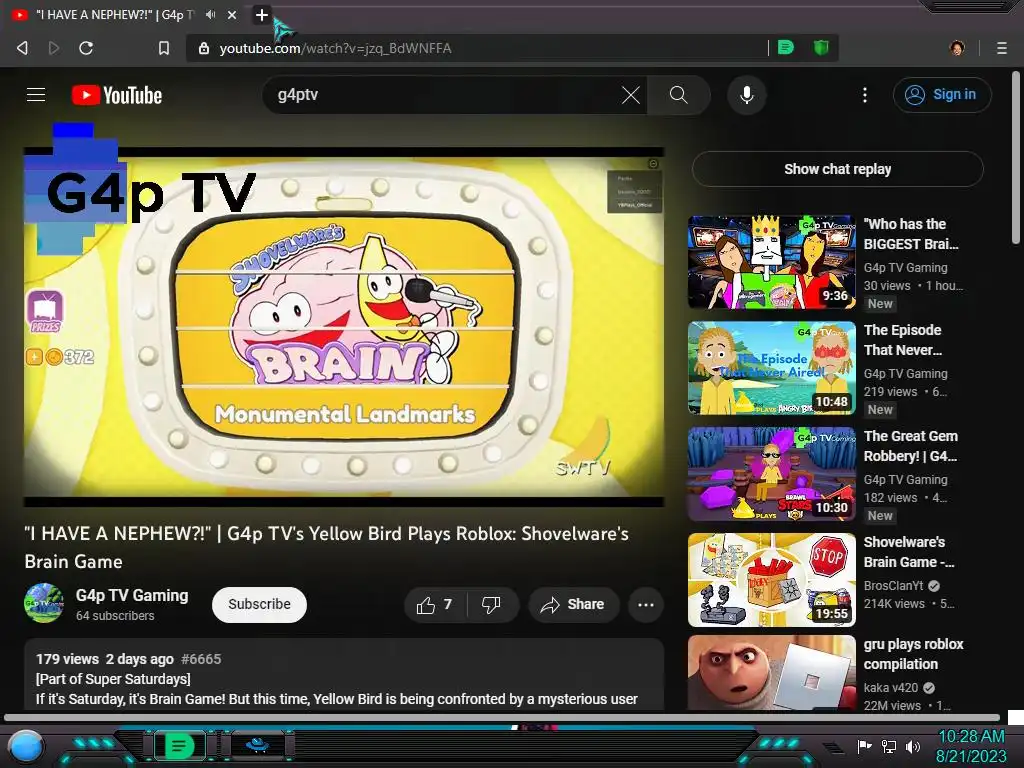This screenshot has height=768, width=1024.
Task: Open the network tray icon
Action: pyautogui.click(x=889, y=746)
